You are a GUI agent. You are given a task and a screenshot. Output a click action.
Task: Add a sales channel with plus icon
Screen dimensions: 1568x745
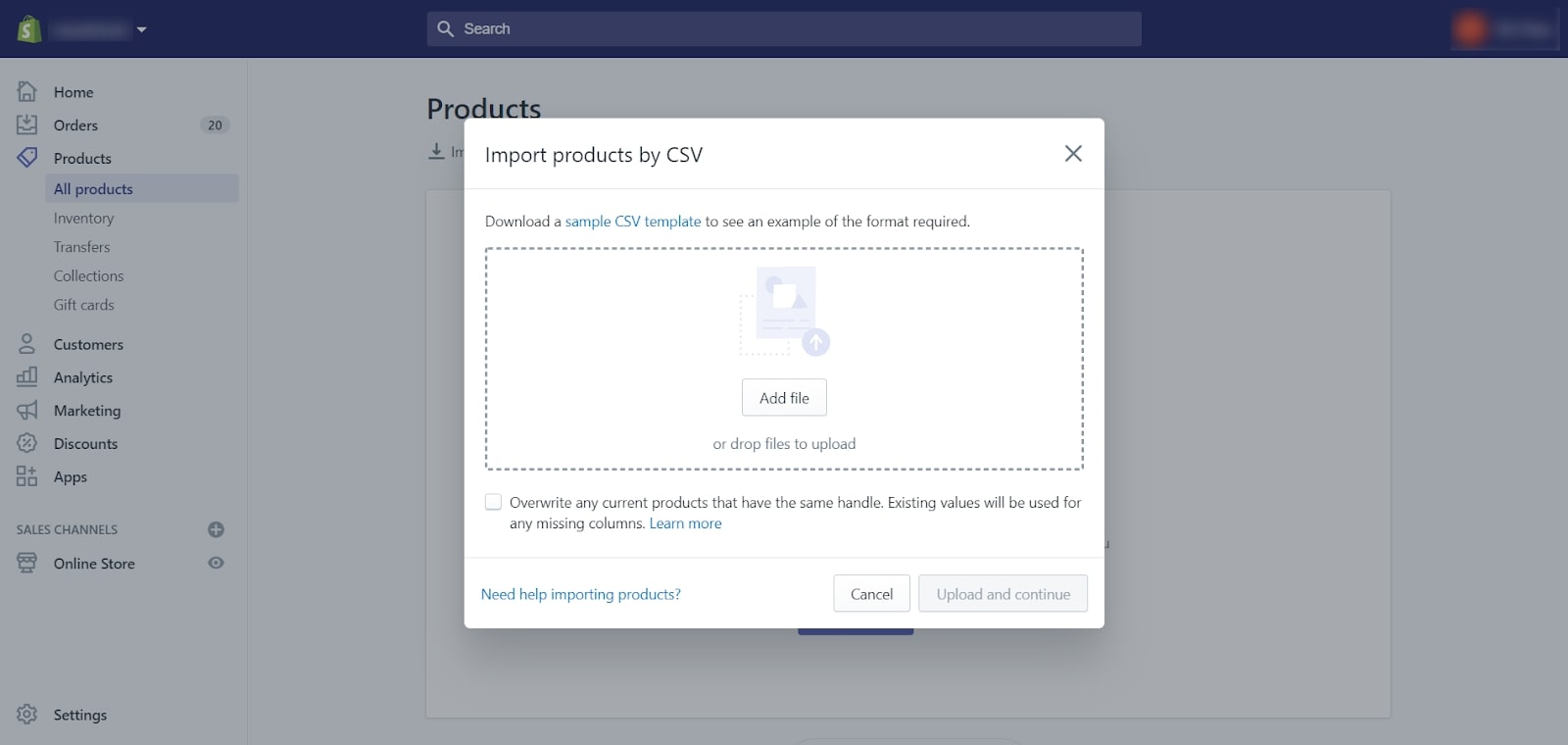click(217, 530)
